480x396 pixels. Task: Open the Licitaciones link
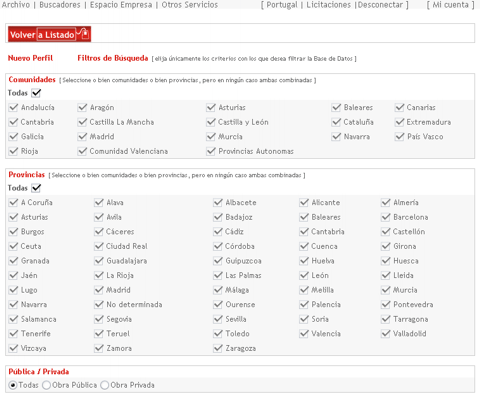pyautogui.click(x=328, y=5)
